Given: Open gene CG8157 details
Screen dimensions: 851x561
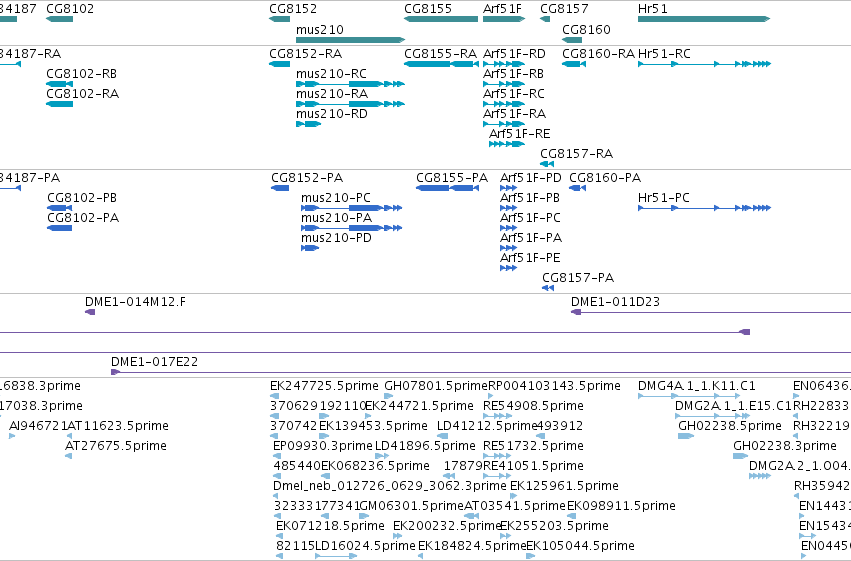Looking at the screenshot, I should (545, 19).
